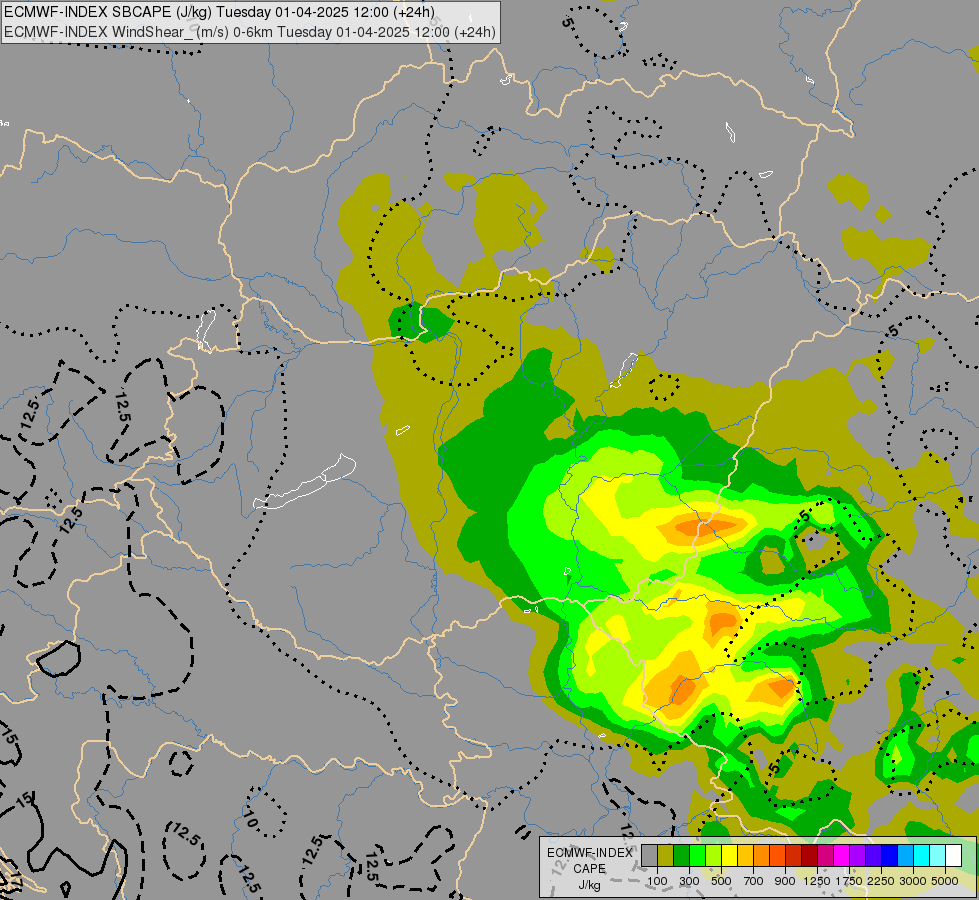The image size is (979, 900).
Task: Select the pure blue swatch after 2250
Action: [x=889, y=855]
